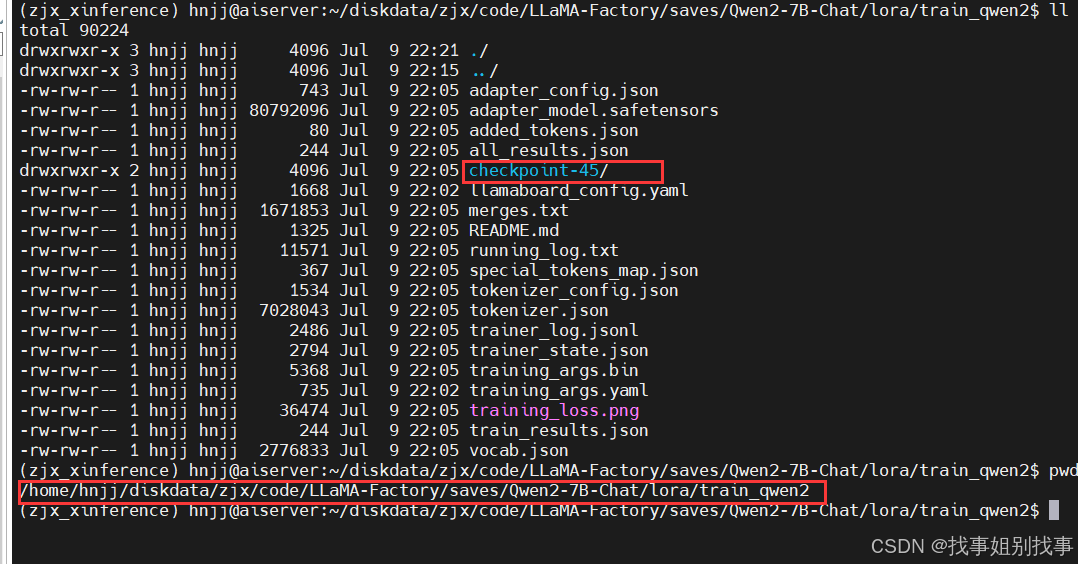This screenshot has width=1078, height=564.
Task: Click the trainer_log.jsonl file name
Action: click(554, 331)
